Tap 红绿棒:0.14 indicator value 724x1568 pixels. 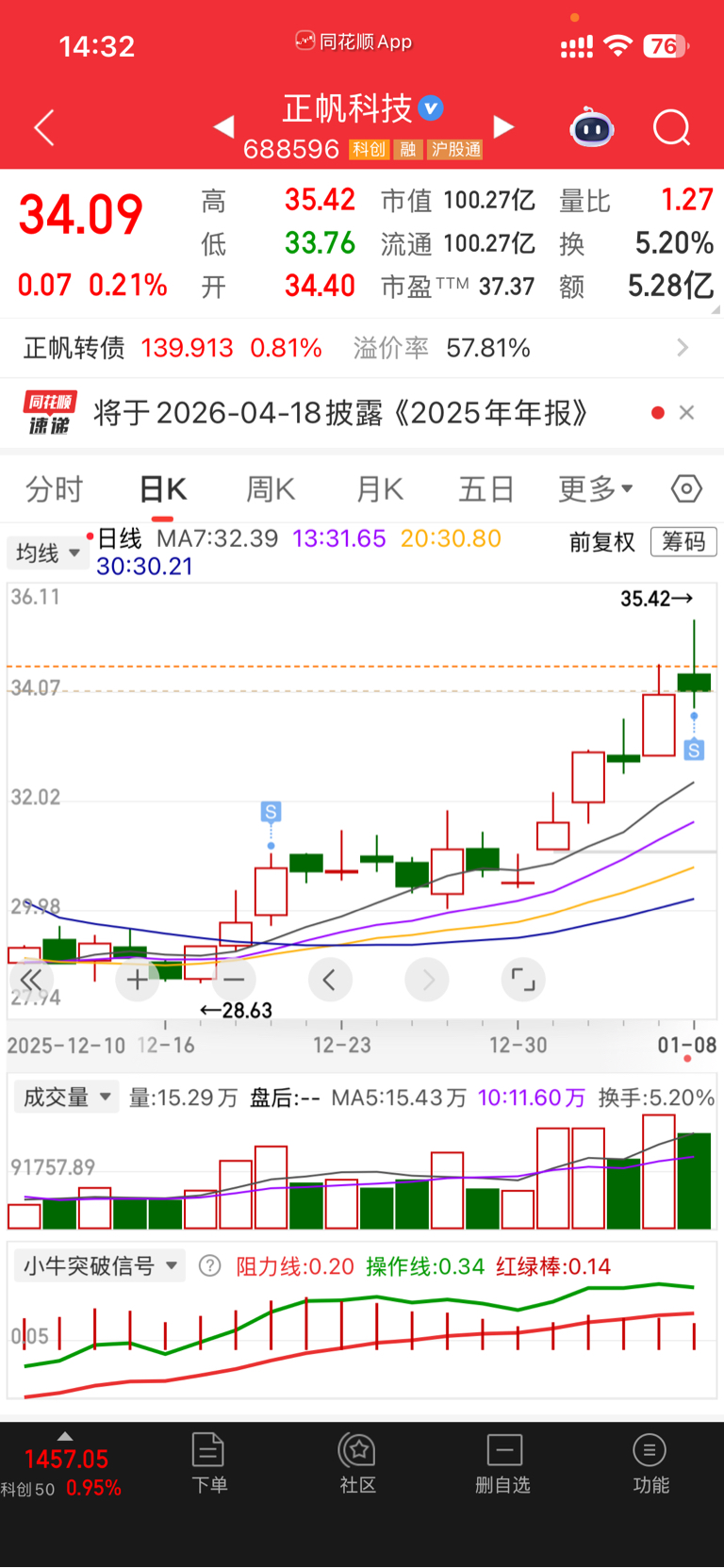click(553, 1265)
